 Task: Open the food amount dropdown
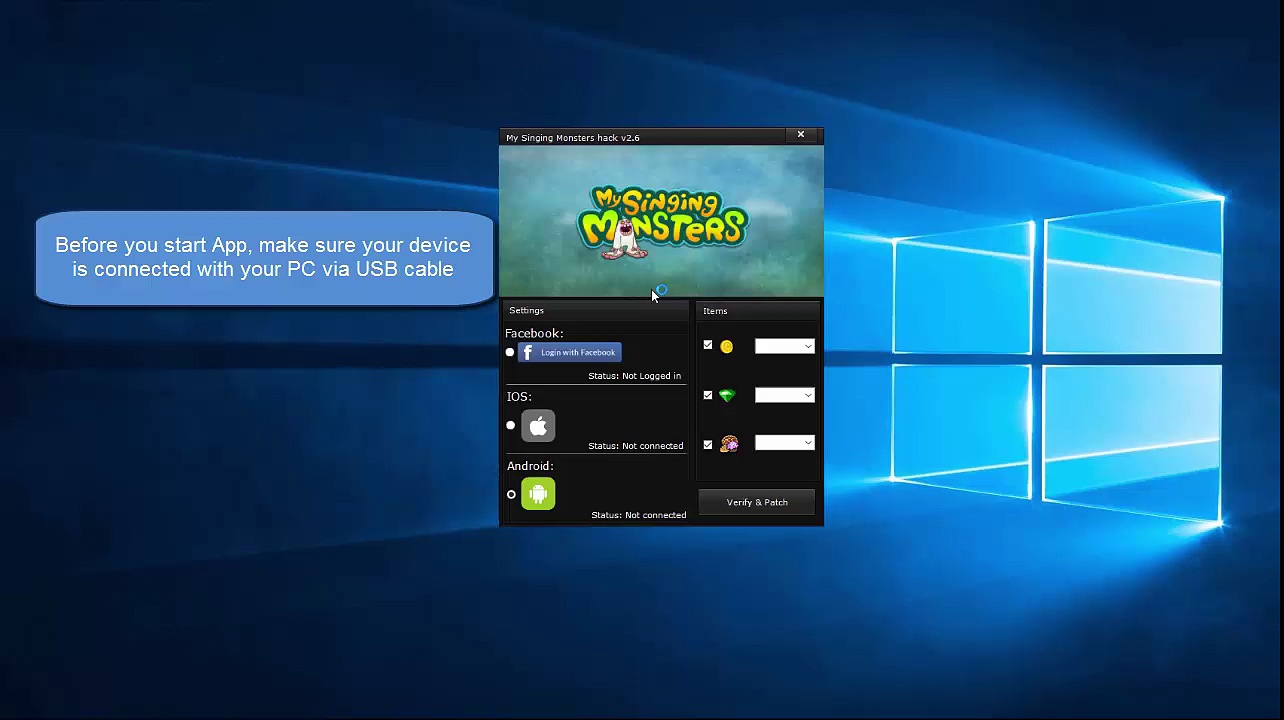pyautogui.click(x=785, y=443)
